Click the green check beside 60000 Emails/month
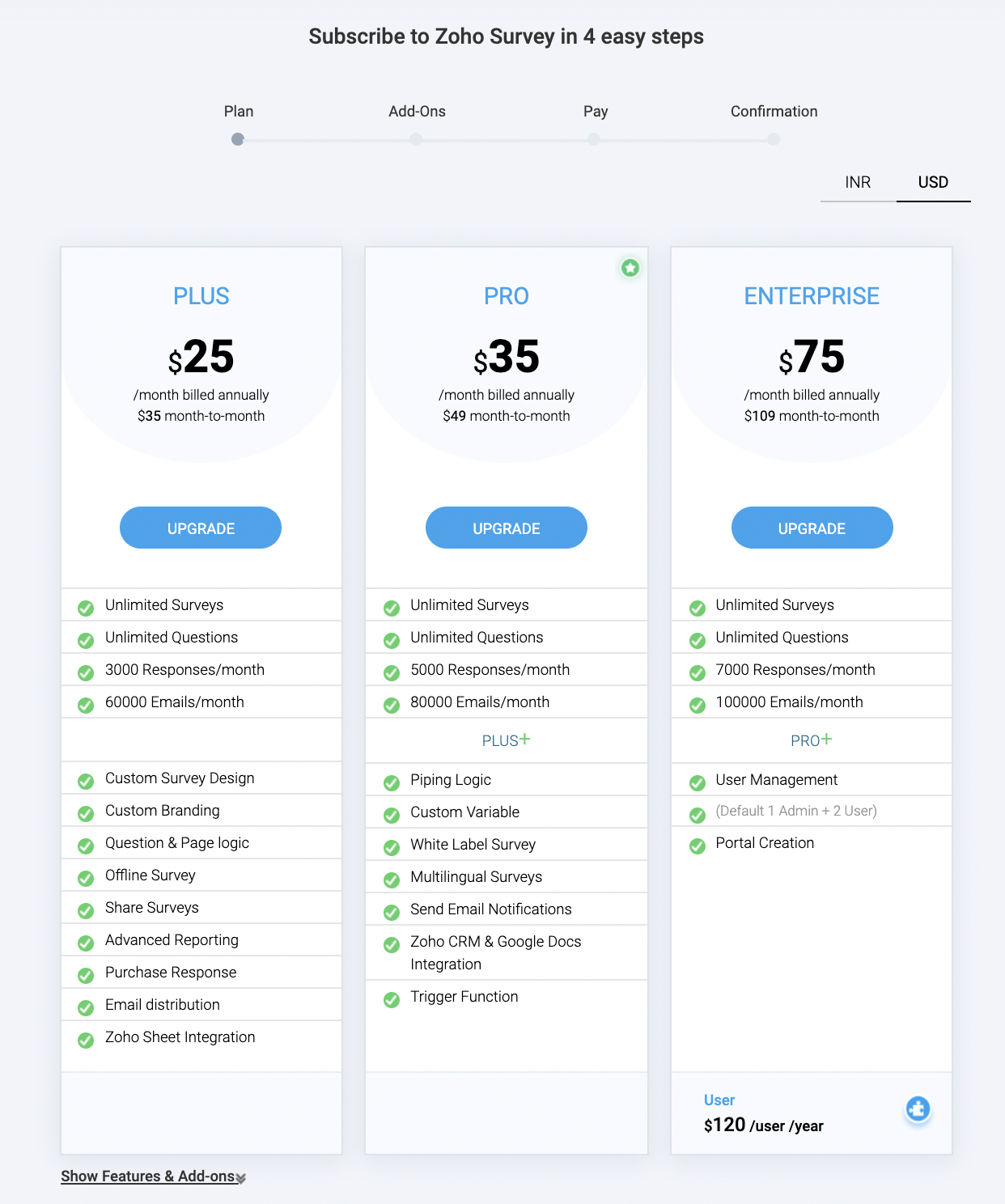1005x1204 pixels. pos(86,706)
